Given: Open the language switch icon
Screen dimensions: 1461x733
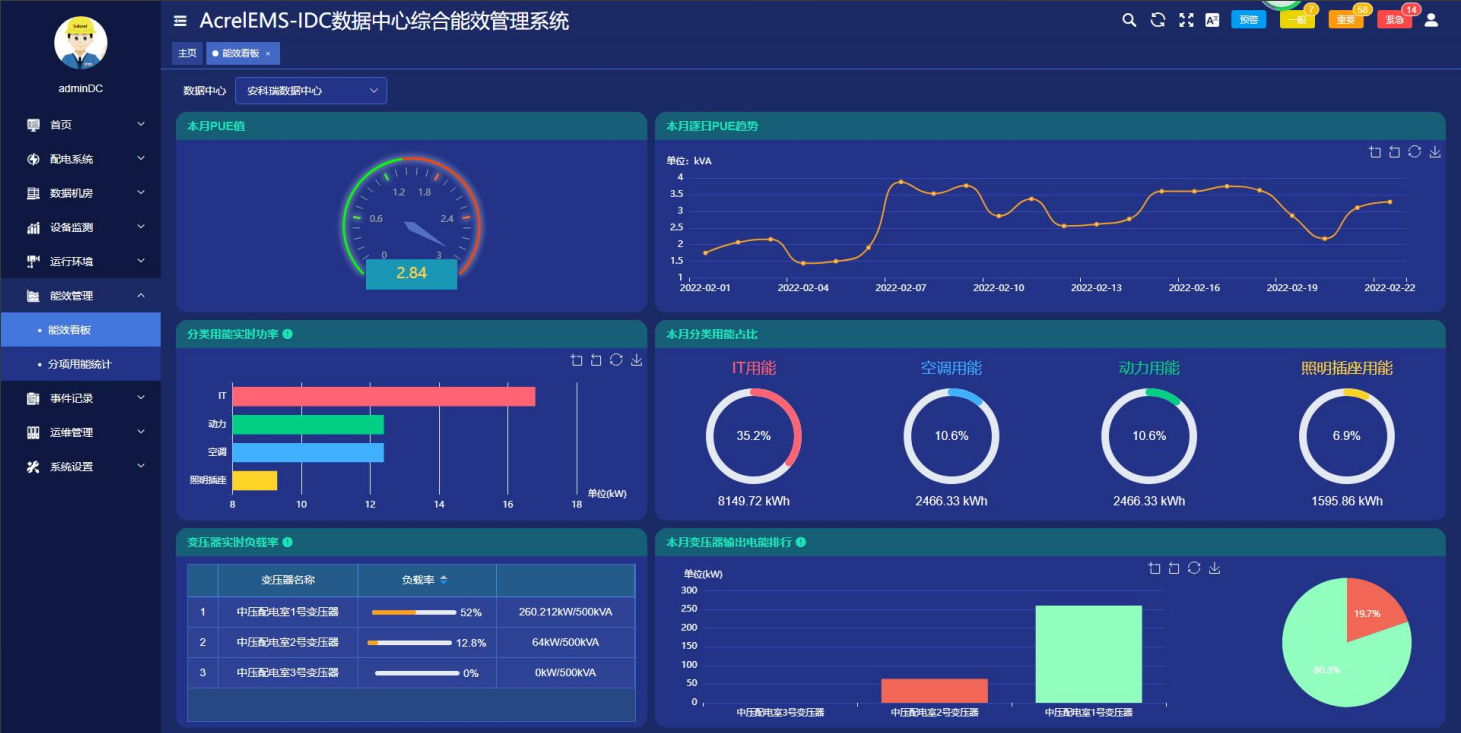Looking at the screenshot, I should coord(1212,20).
